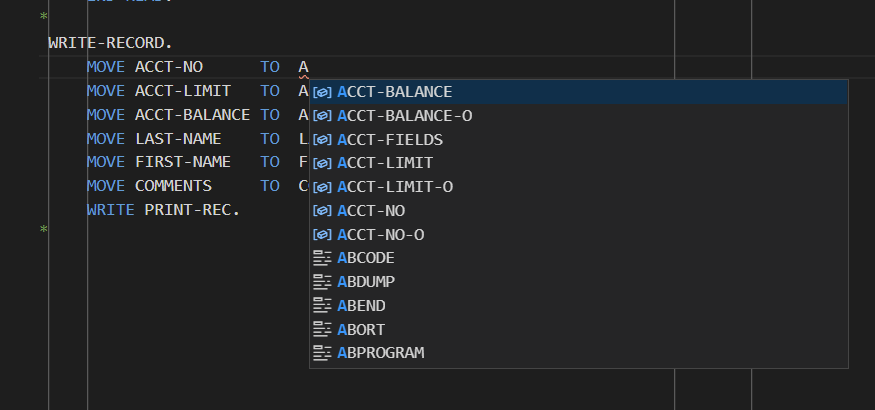This screenshot has height=410, width=875.
Task: Click the keyword icon beside ABORT
Action: [322, 329]
